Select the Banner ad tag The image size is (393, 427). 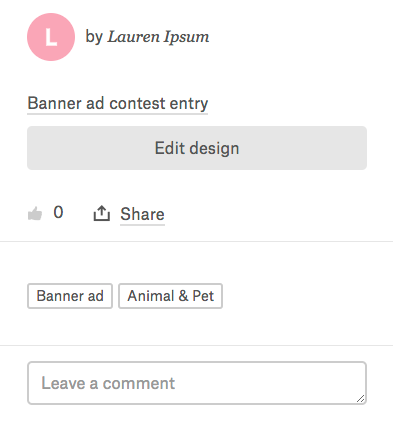70,296
